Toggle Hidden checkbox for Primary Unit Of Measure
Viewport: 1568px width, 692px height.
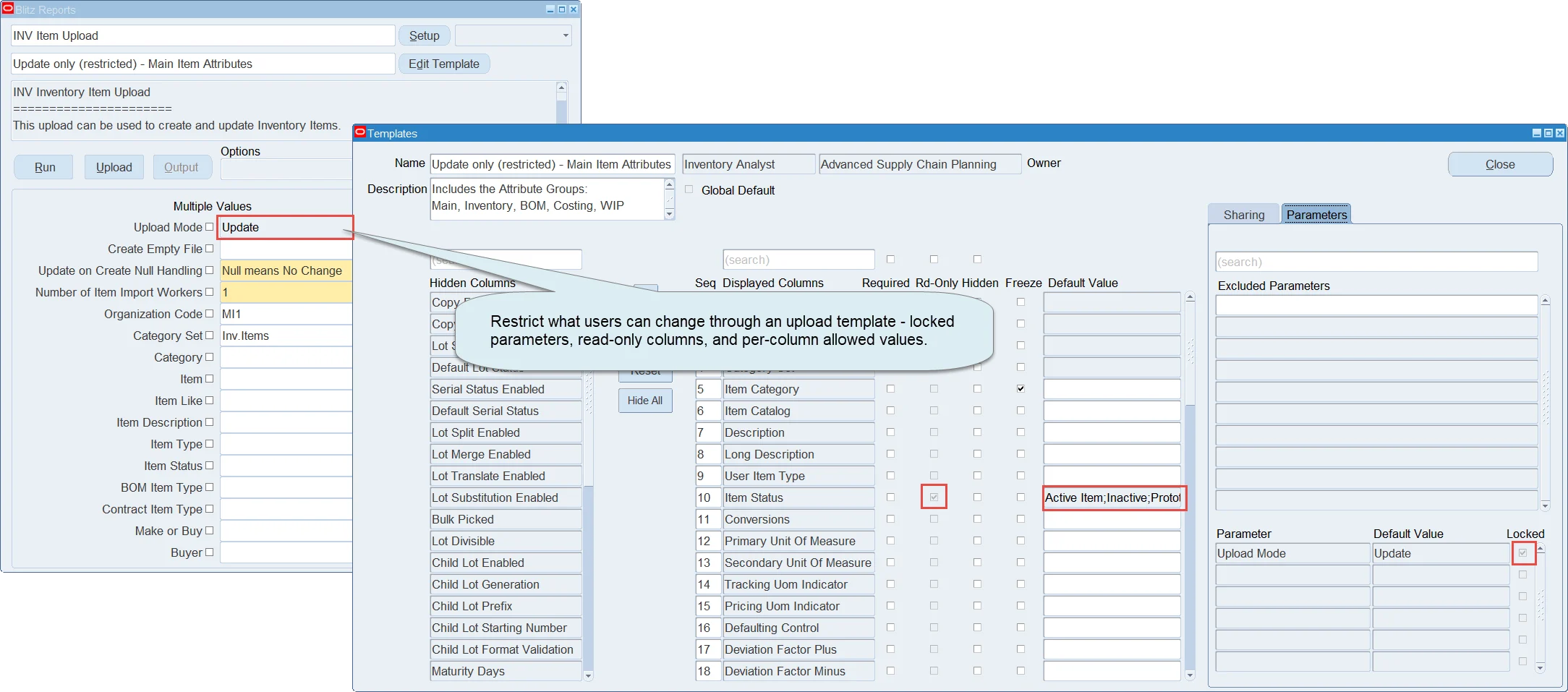(x=977, y=541)
